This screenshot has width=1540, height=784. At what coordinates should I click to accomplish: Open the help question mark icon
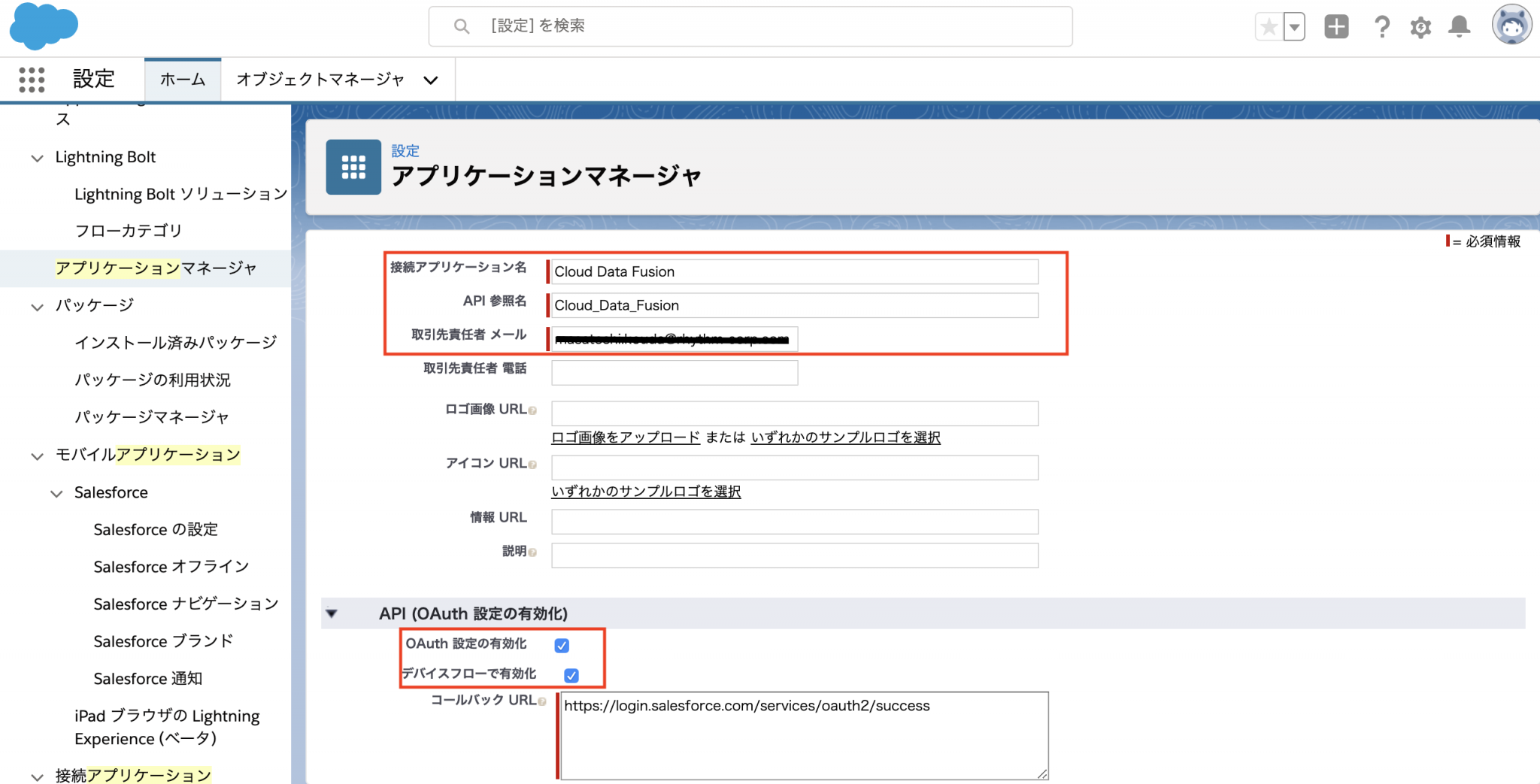click(1381, 27)
